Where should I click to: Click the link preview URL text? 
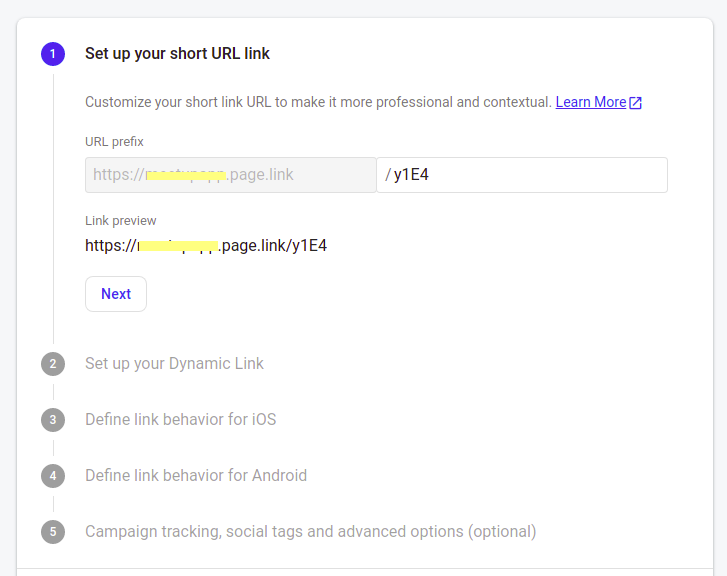206,245
